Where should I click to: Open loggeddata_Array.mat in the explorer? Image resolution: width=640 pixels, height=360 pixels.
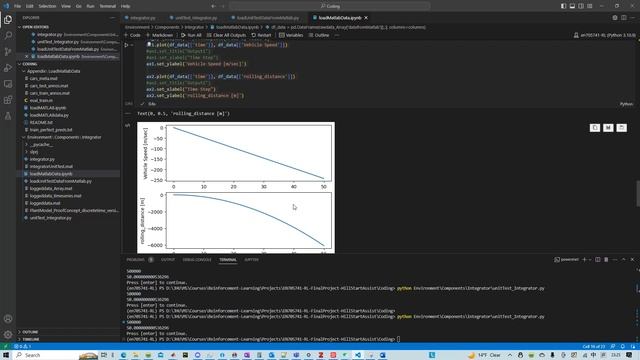click(51, 189)
